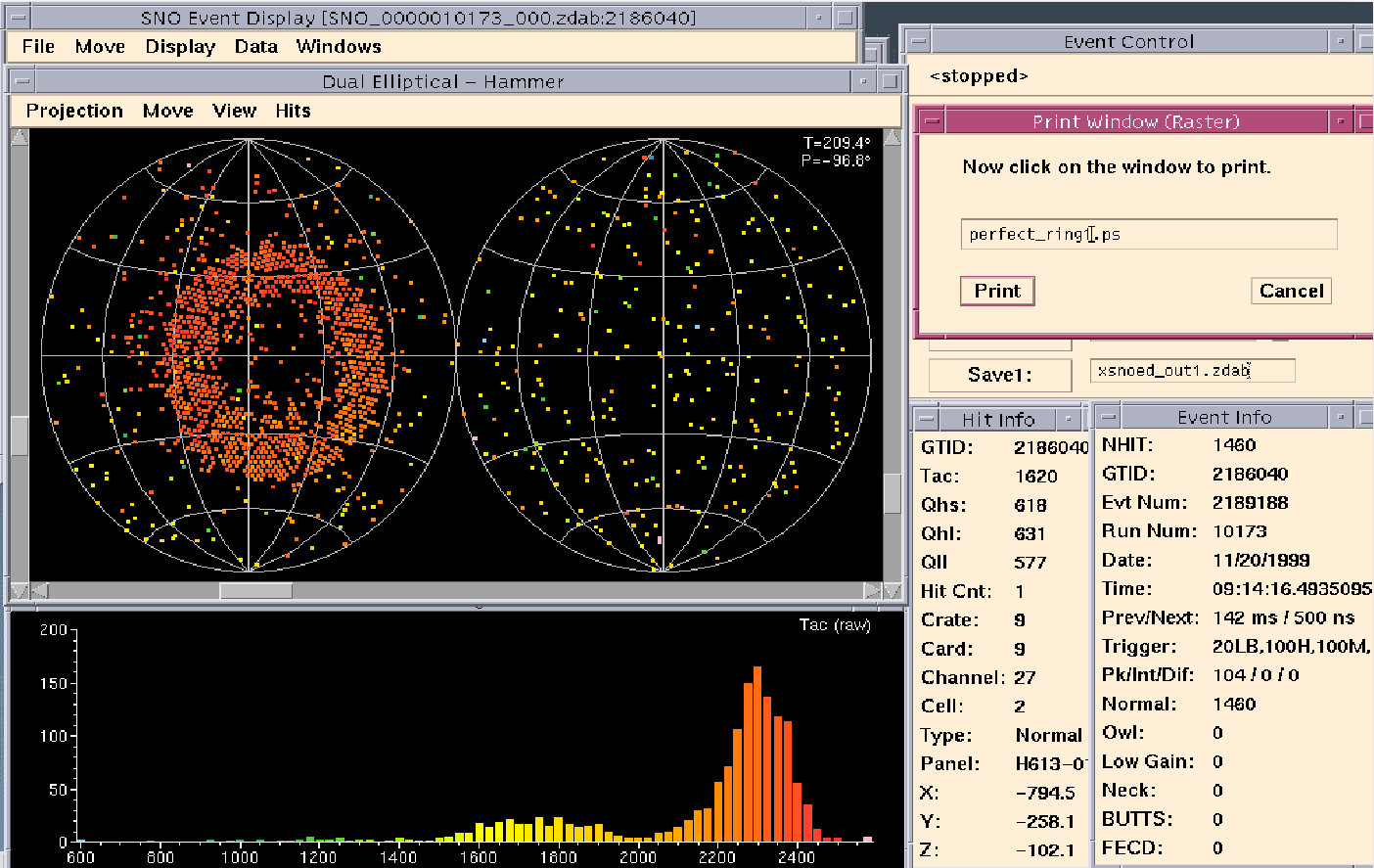Click Trigger value 20LB,100H,100M

pos(1292,647)
